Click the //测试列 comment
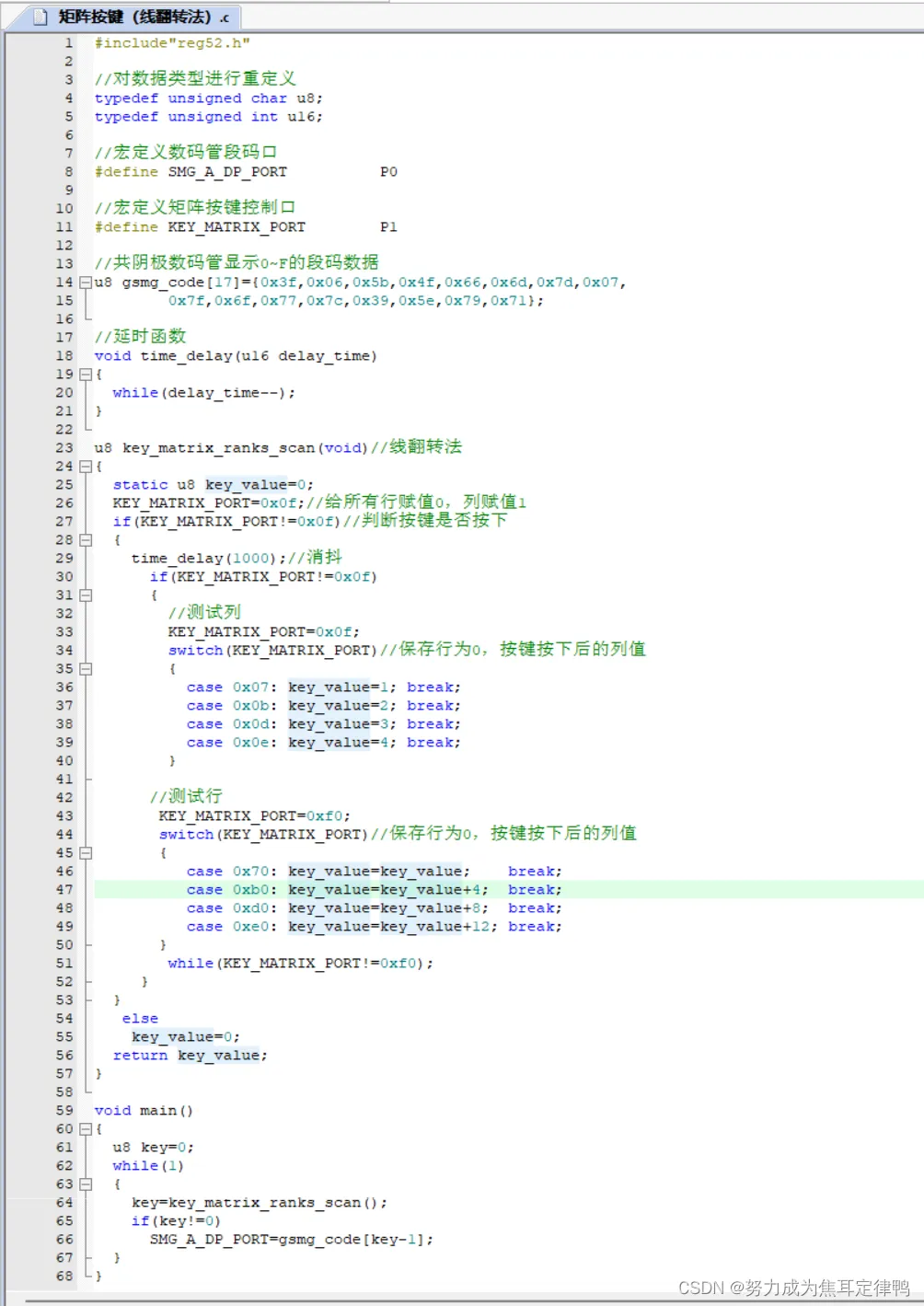This screenshot has width=924, height=1306. pyautogui.click(x=204, y=613)
